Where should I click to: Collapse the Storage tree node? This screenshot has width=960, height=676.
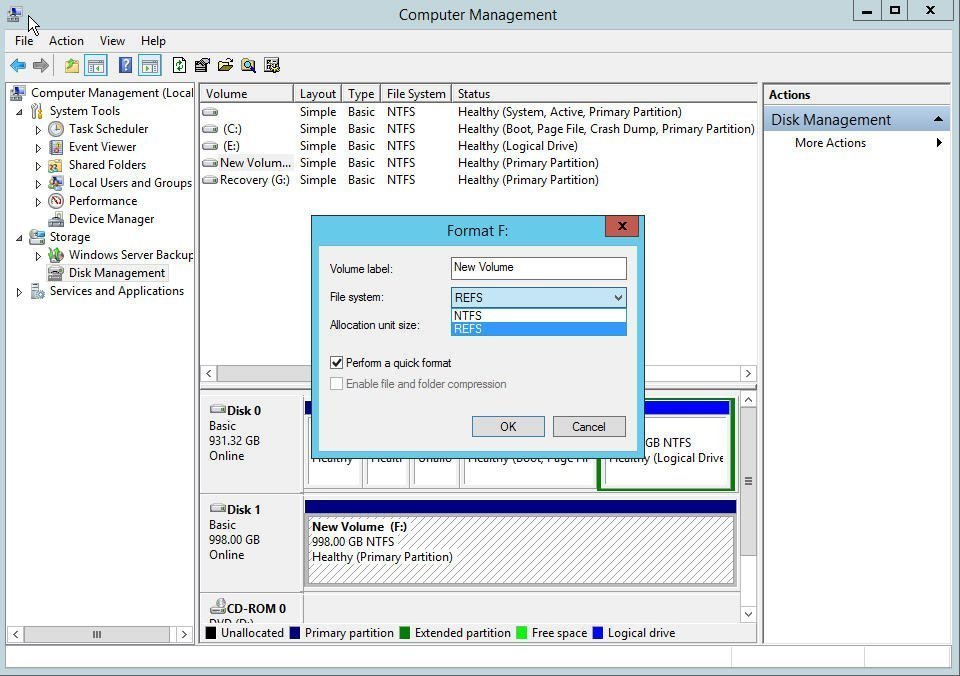[x=20, y=238]
